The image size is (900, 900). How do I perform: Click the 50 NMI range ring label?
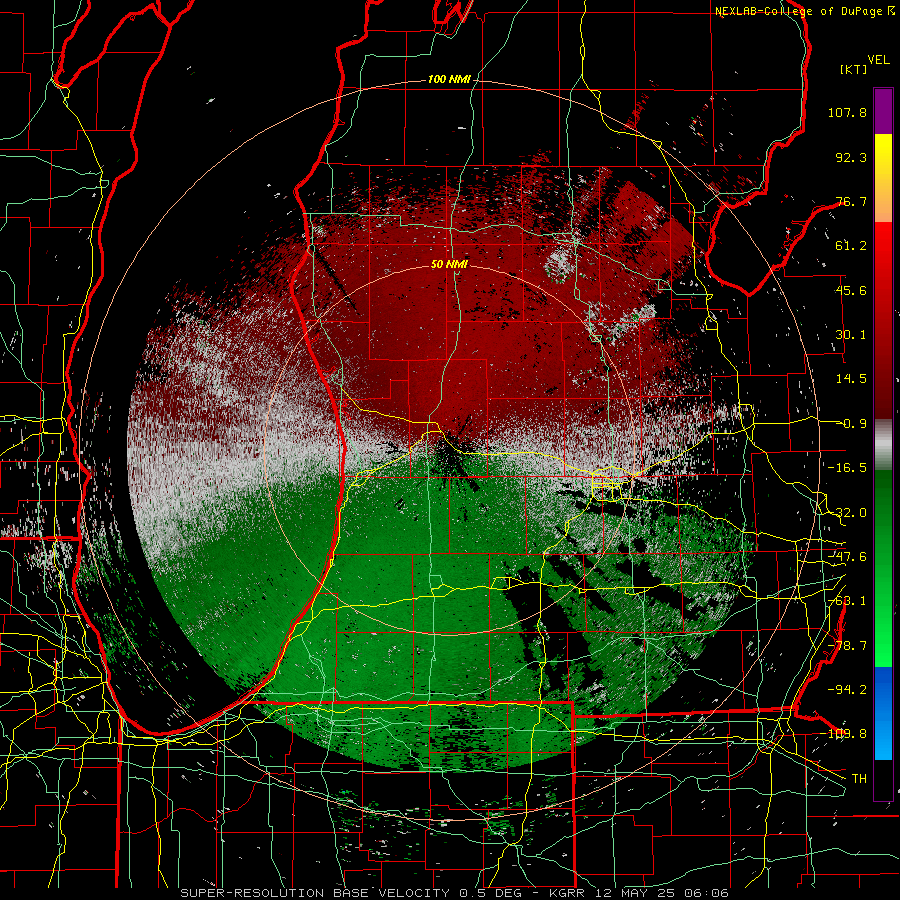[x=449, y=264]
